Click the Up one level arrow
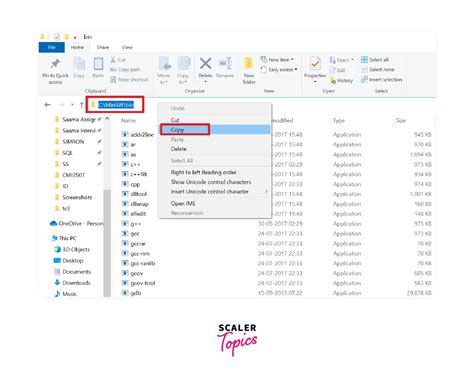 (82, 105)
